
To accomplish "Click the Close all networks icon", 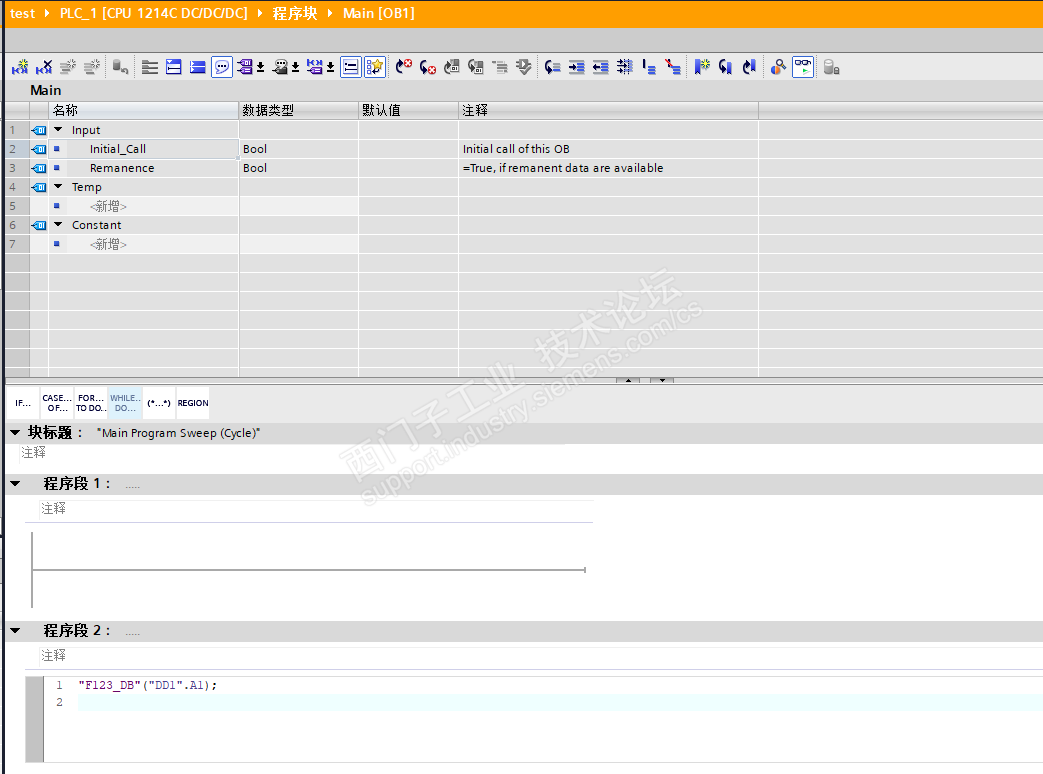I will 198,67.
